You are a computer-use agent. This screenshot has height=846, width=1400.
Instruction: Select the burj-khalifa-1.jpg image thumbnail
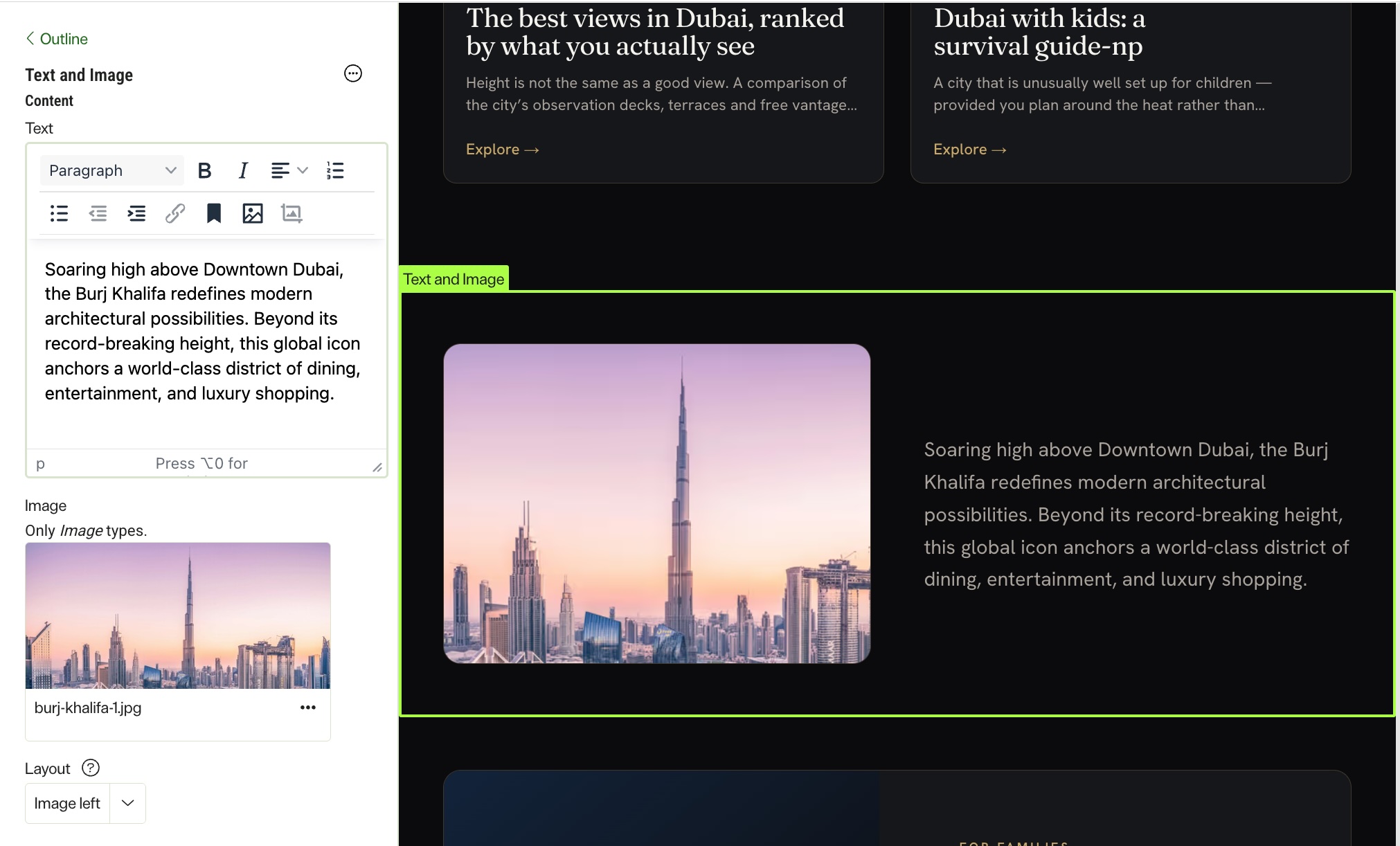pos(178,615)
